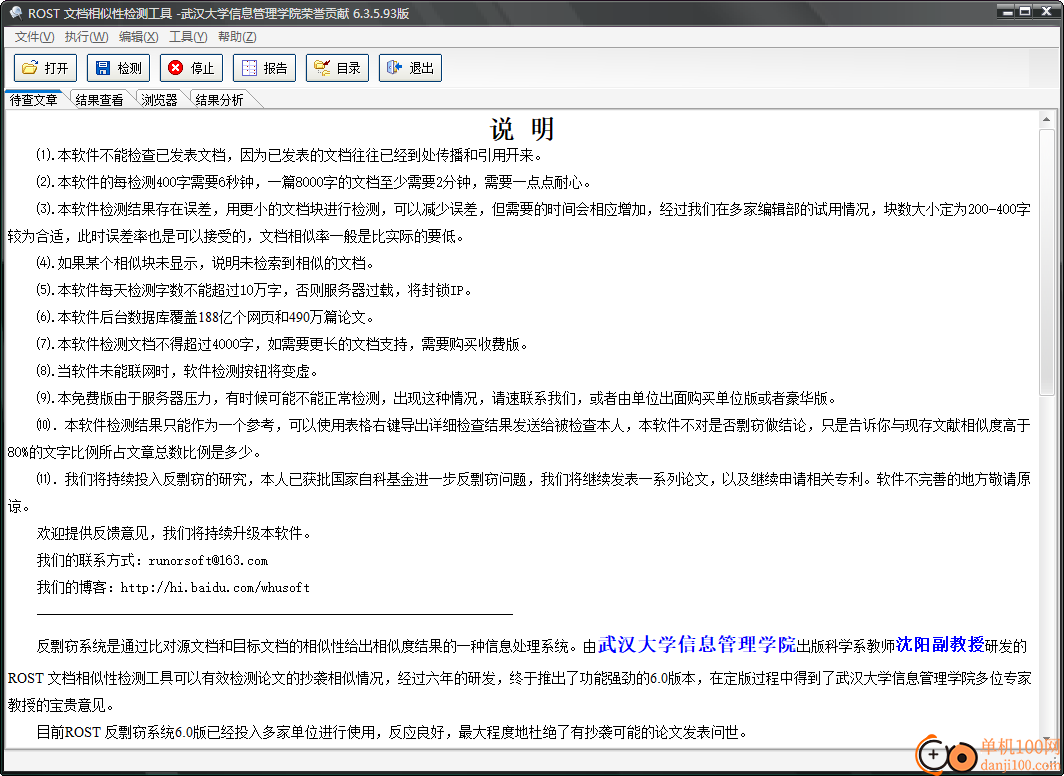Click the 目录 directory icon
The image size is (1064, 776).
point(322,68)
